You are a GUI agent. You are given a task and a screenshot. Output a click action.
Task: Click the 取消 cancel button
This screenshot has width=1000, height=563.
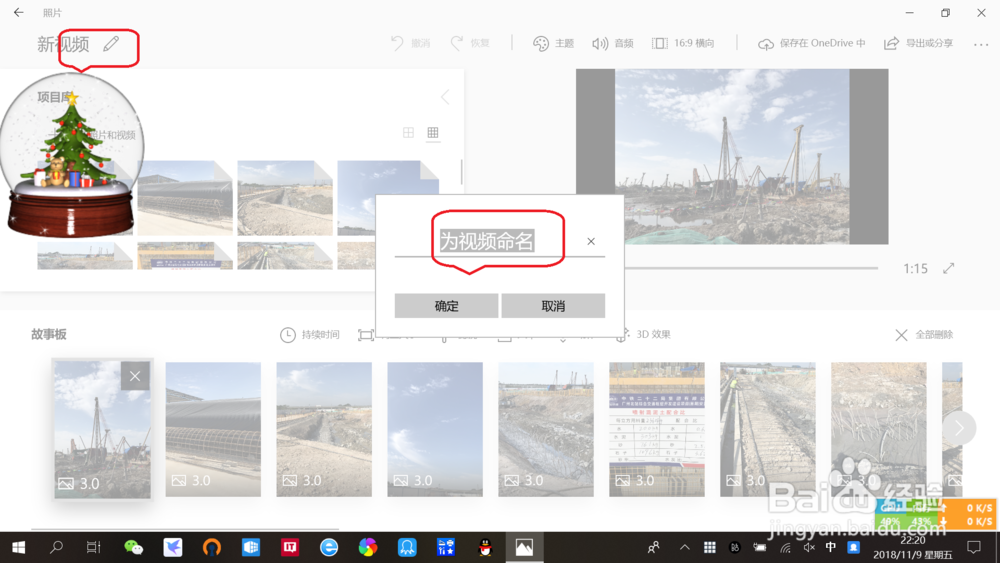(x=553, y=306)
